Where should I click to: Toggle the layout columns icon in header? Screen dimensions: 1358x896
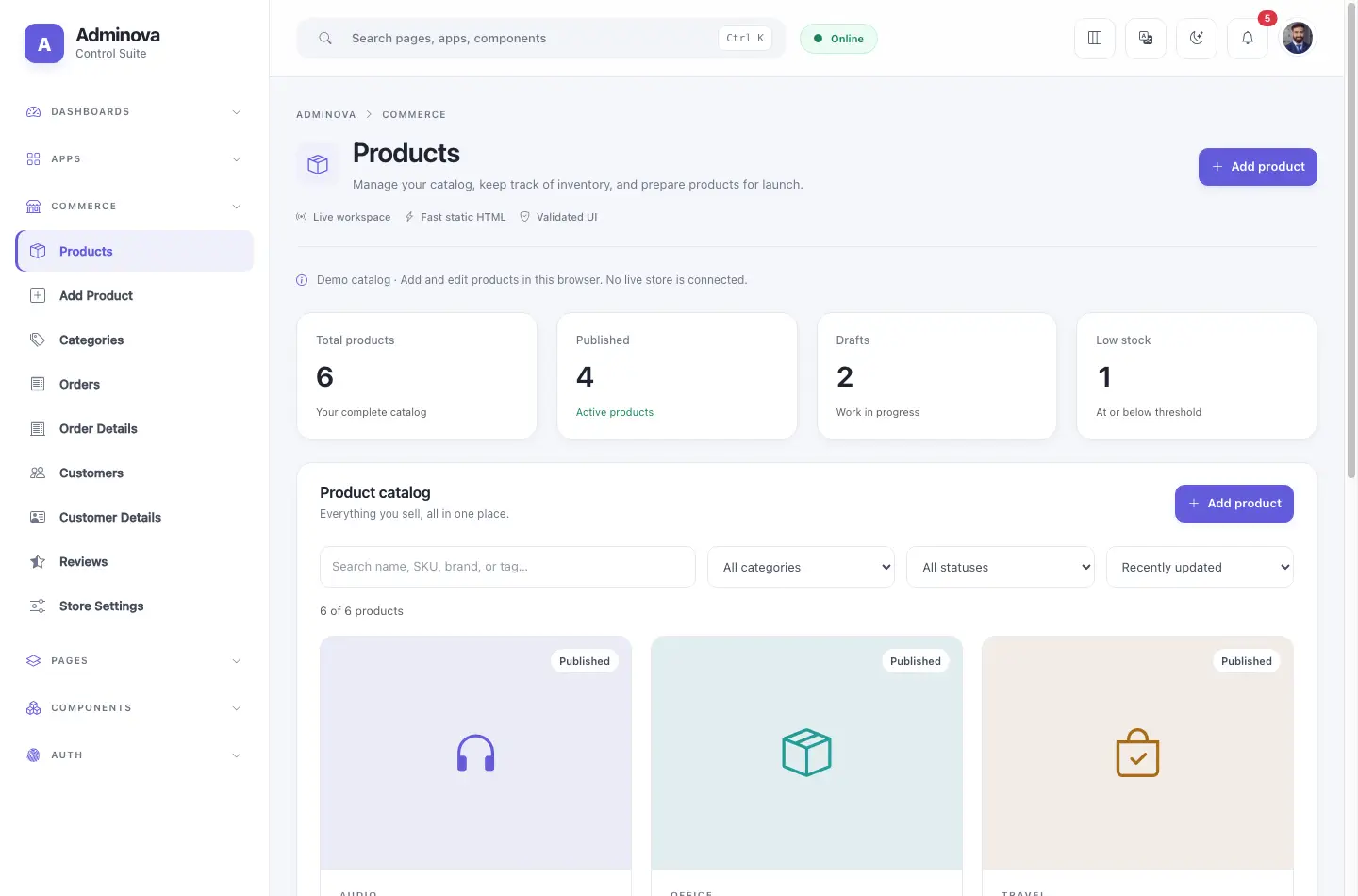pos(1095,39)
